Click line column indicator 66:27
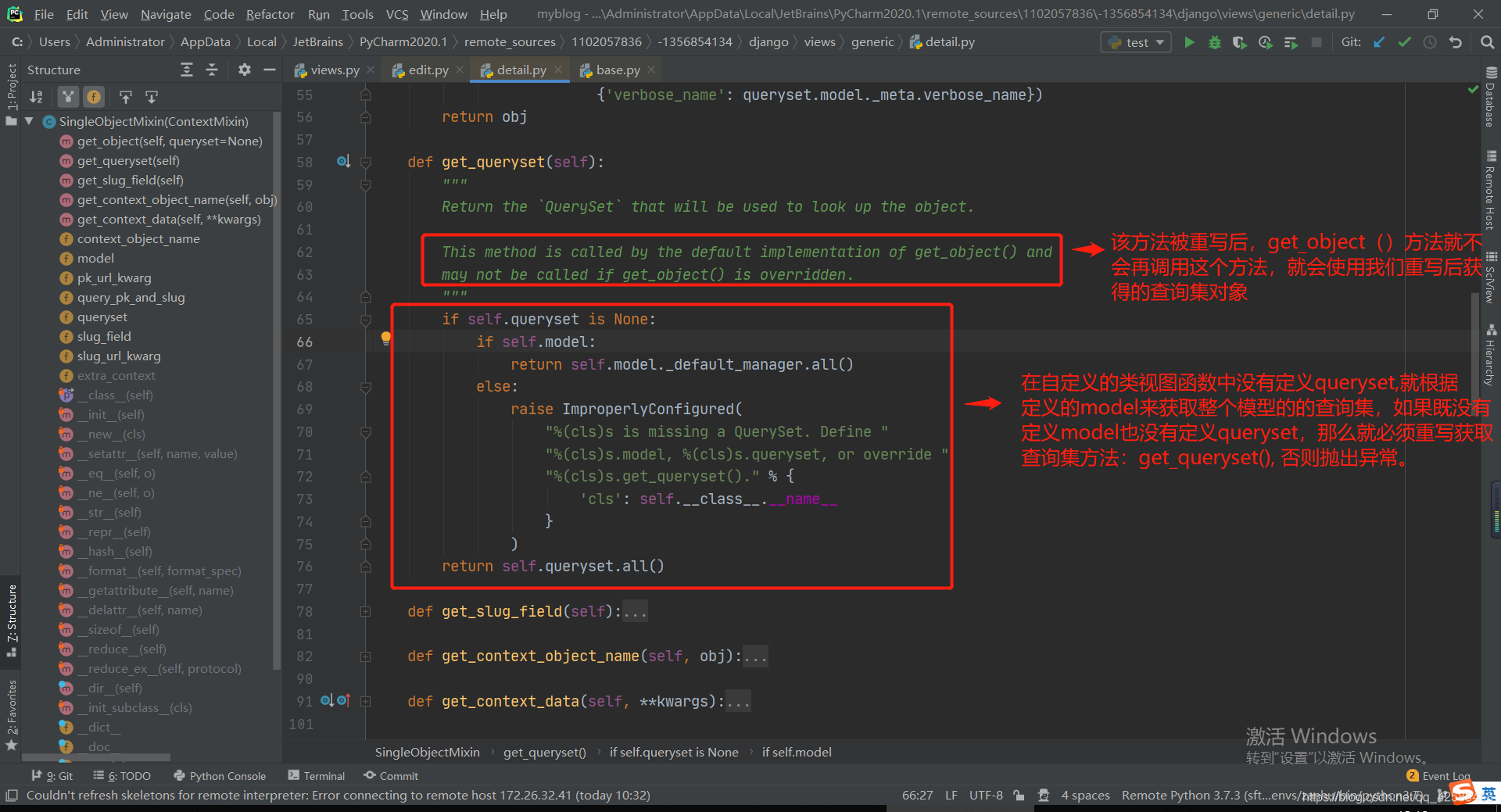1501x812 pixels. pos(917,795)
